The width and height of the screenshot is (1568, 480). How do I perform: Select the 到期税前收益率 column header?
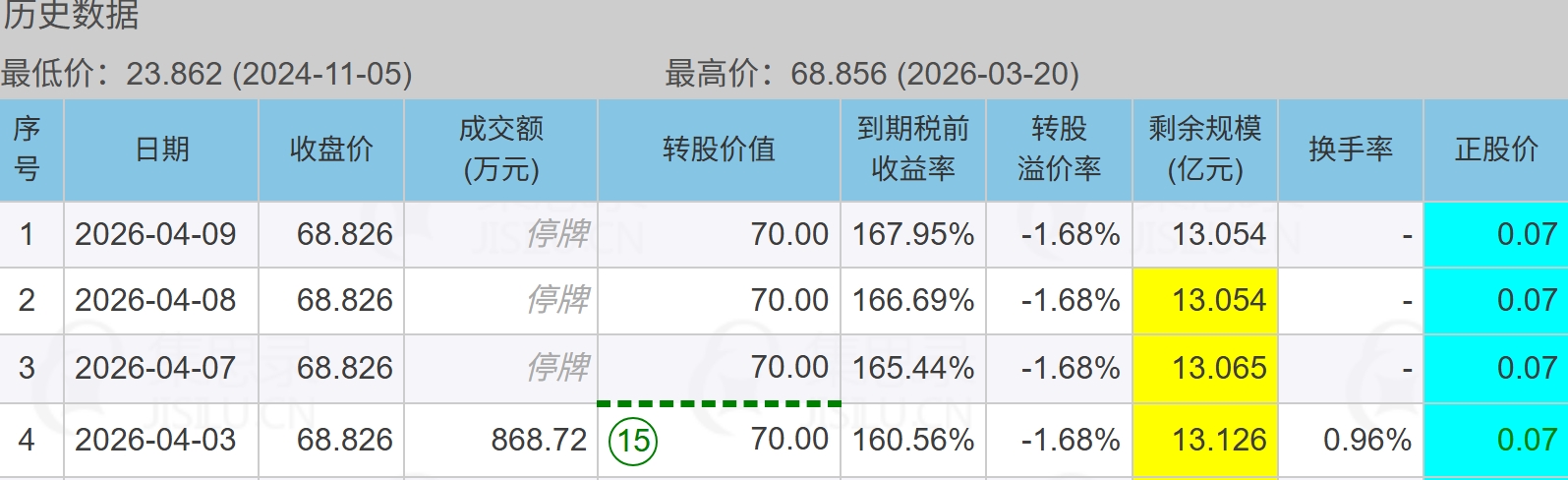click(913, 150)
